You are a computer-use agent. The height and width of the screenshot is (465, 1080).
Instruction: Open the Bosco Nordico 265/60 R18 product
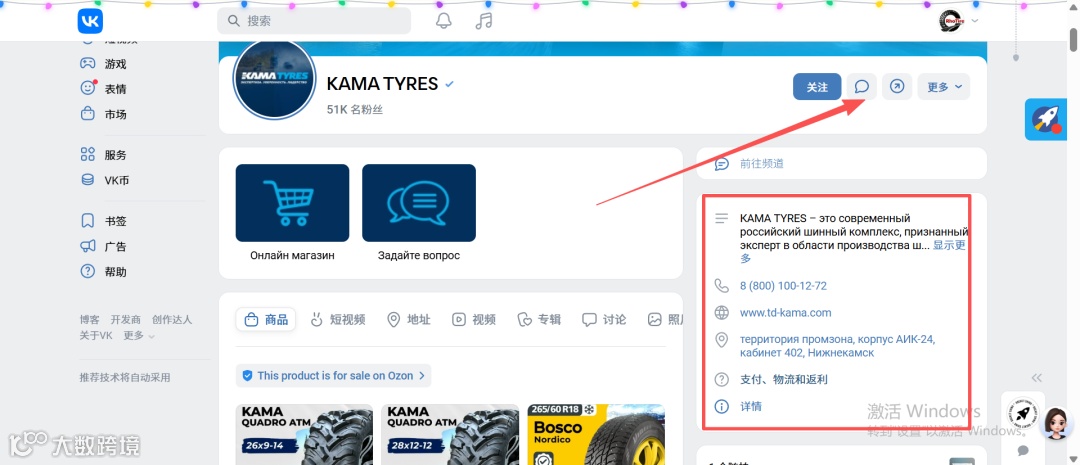[x=596, y=434]
